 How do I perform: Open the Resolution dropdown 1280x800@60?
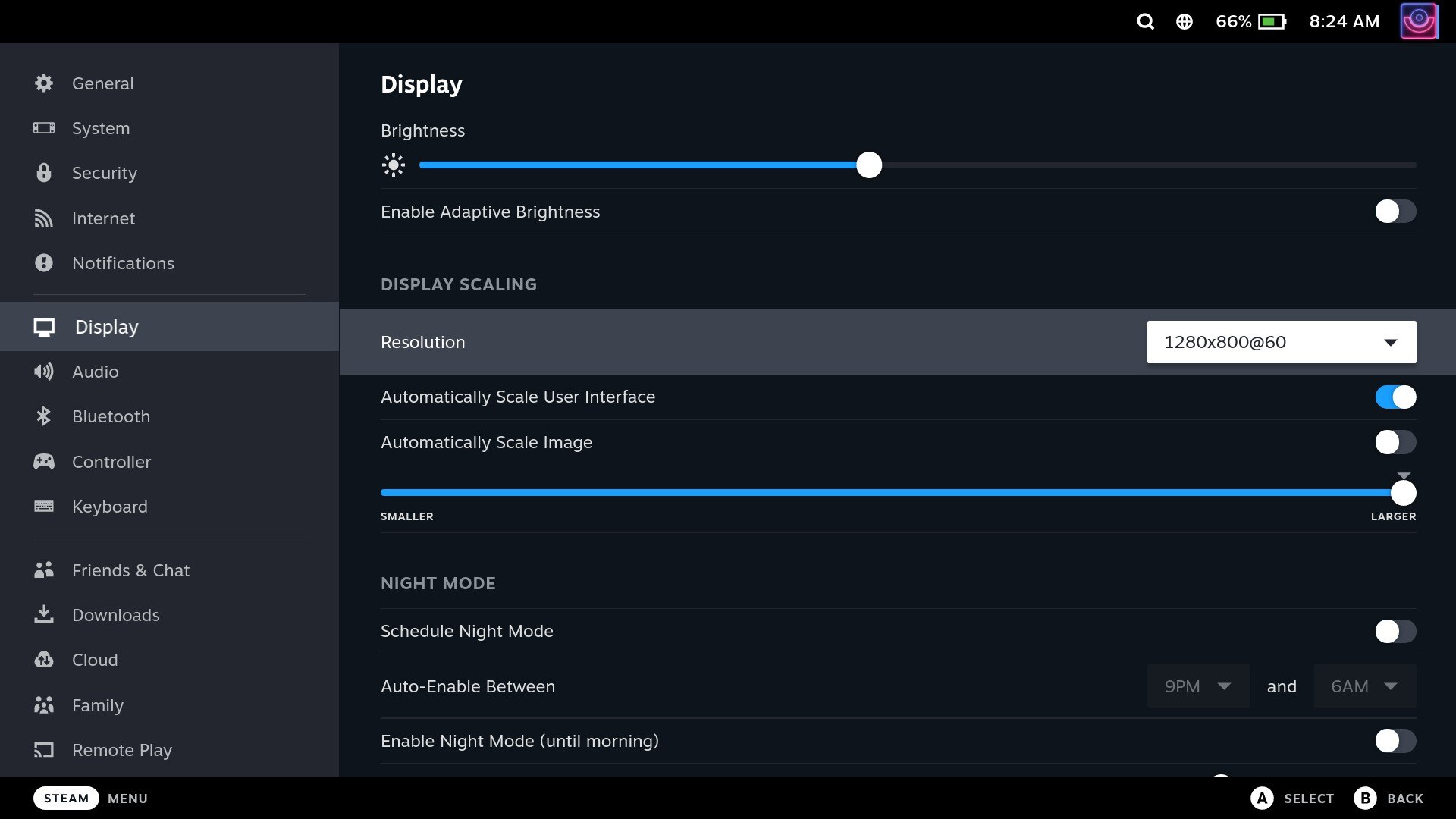pos(1282,342)
